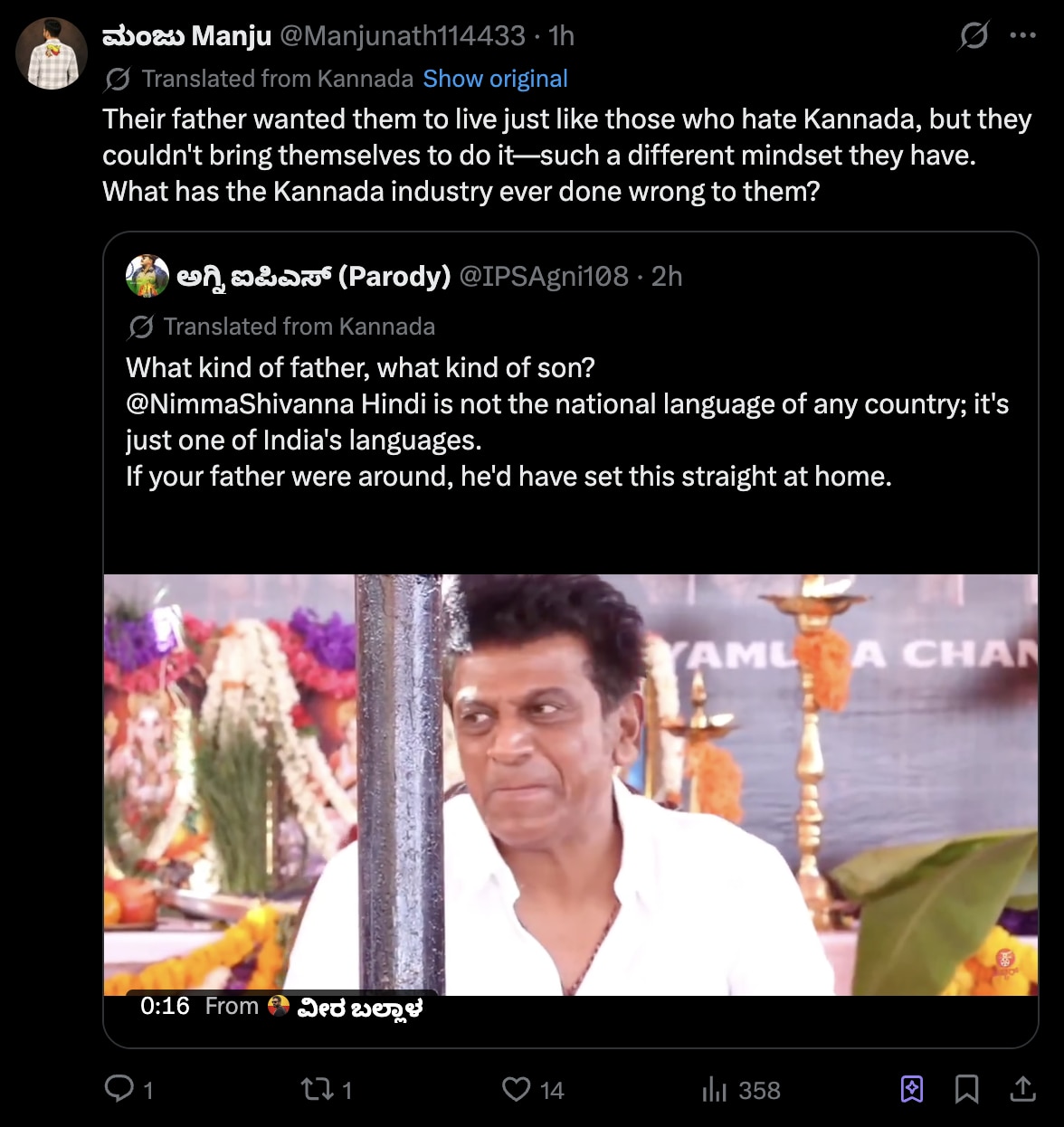Play the quoted video thumbnail

[x=571, y=785]
